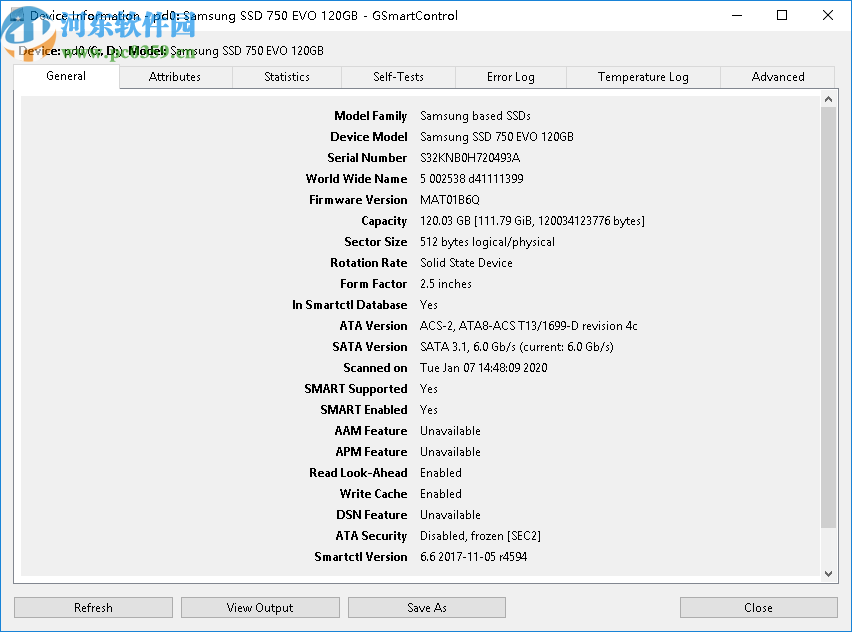
Task: Click the 'DSN Feature' label
Action: [372, 515]
